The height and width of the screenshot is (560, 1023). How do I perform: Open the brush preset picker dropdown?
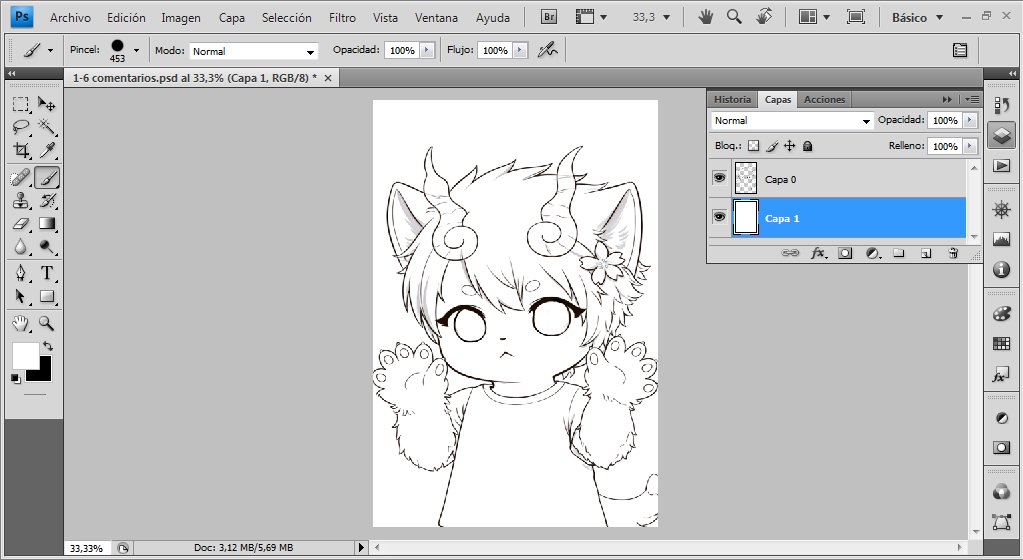136,50
